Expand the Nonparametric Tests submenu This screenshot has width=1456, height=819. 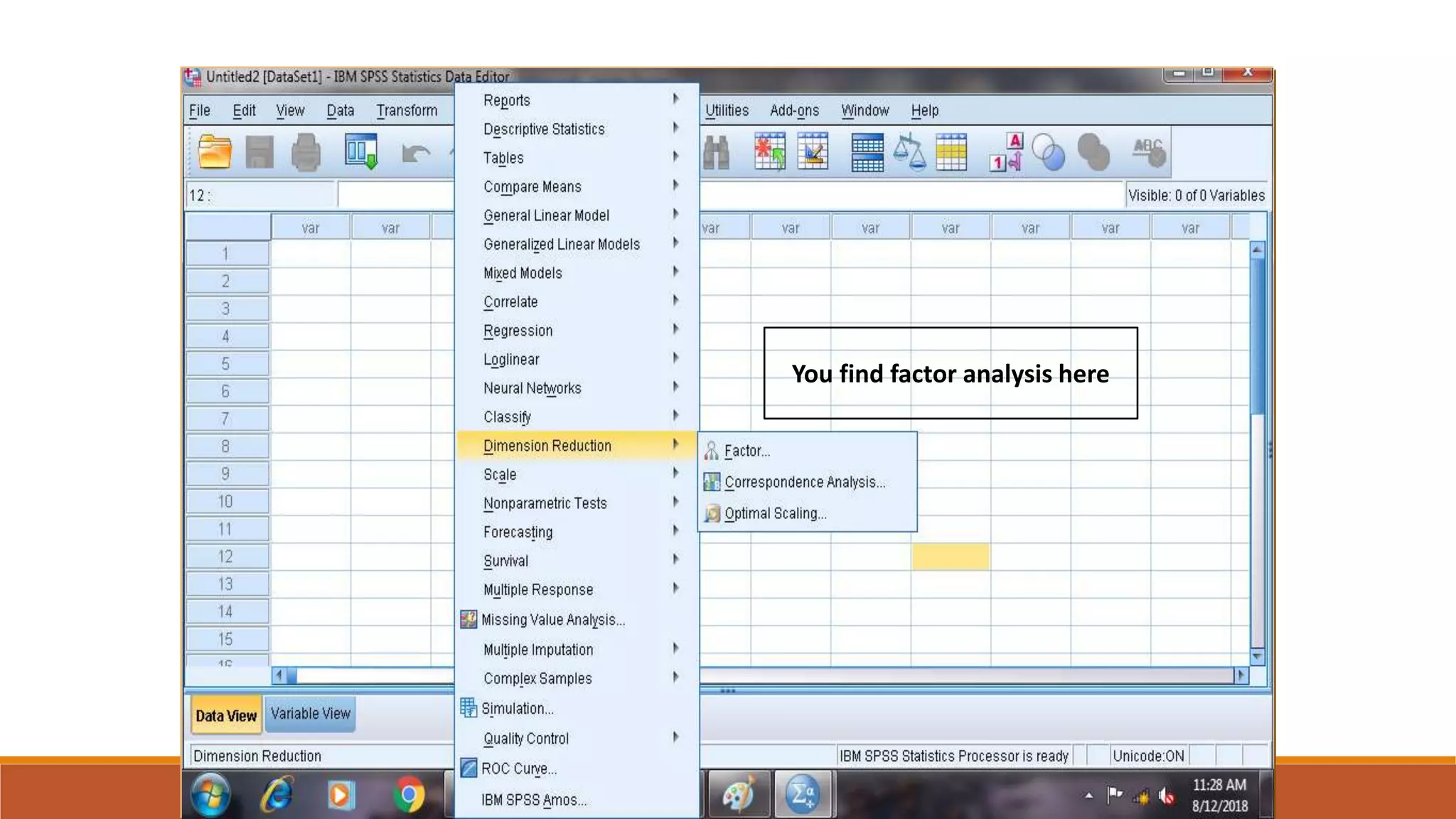(576, 503)
